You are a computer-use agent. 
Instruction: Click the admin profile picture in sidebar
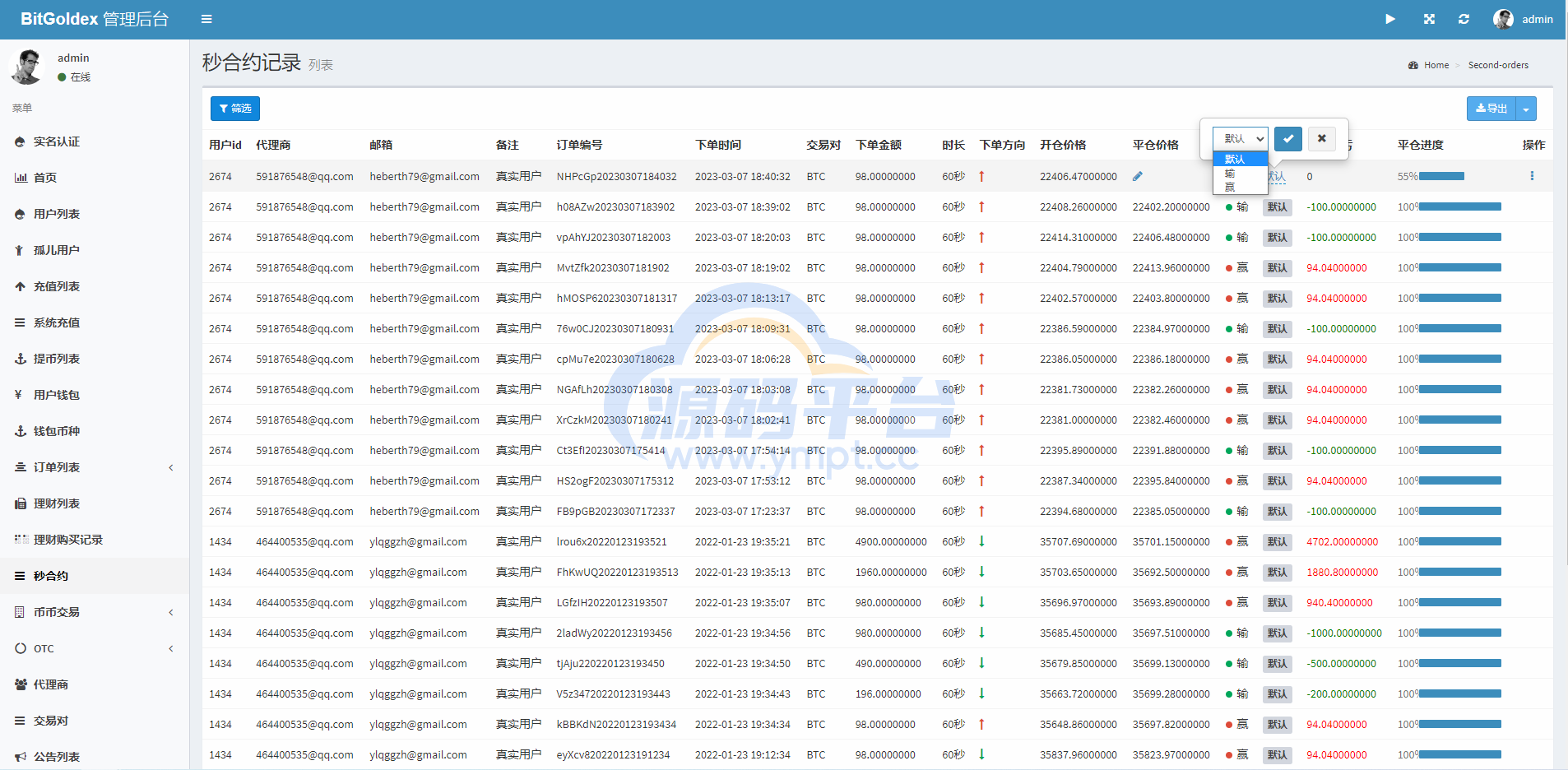pyautogui.click(x=26, y=67)
